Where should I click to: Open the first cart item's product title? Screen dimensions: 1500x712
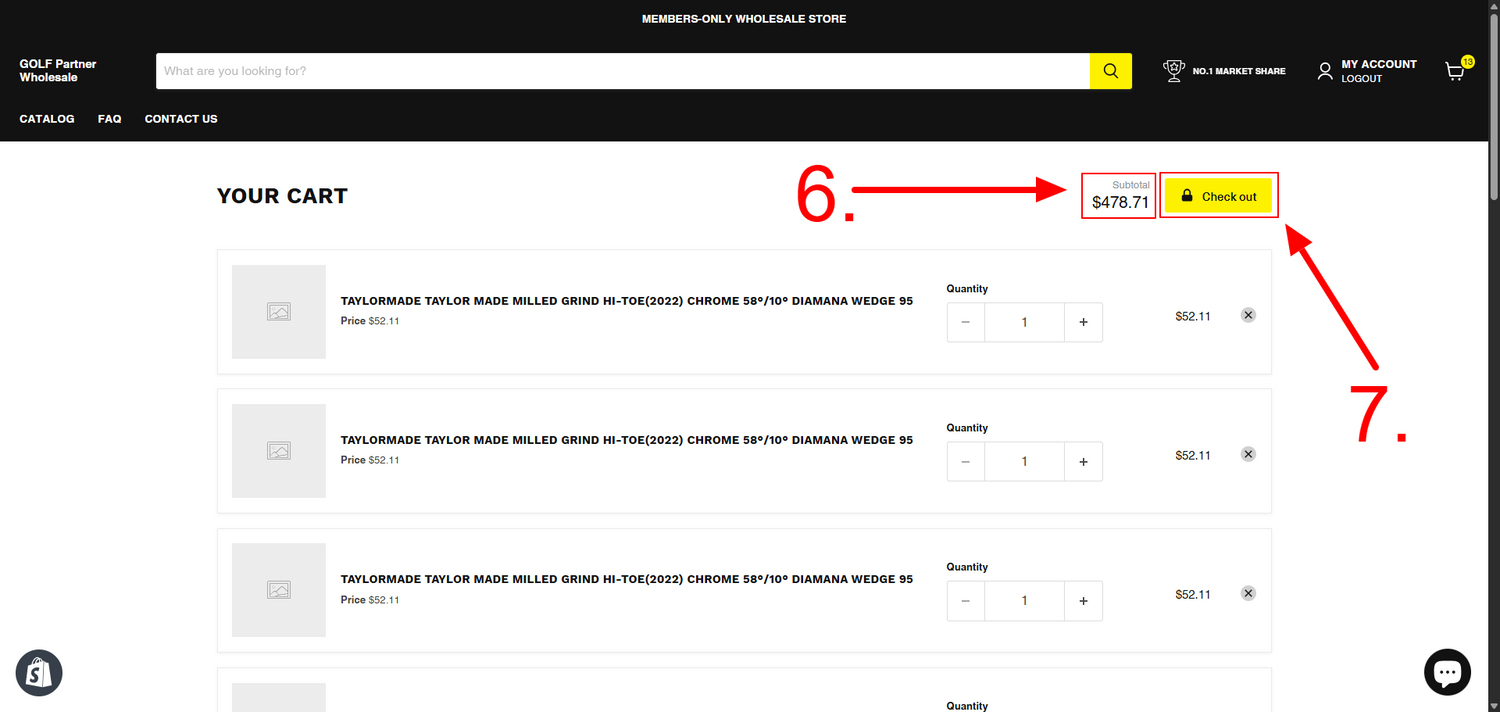coord(627,301)
